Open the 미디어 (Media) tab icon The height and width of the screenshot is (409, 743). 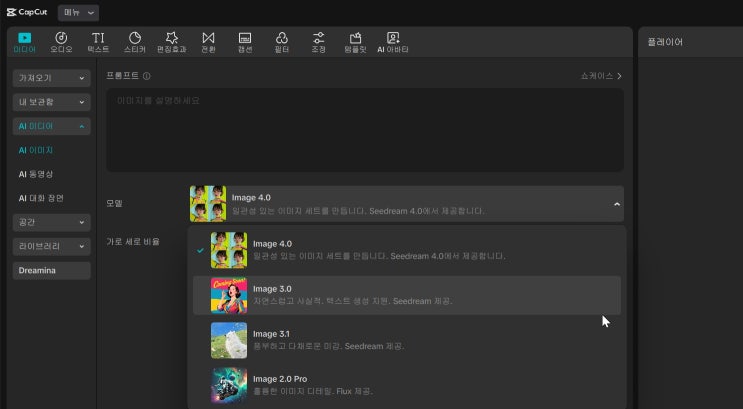pos(24,38)
